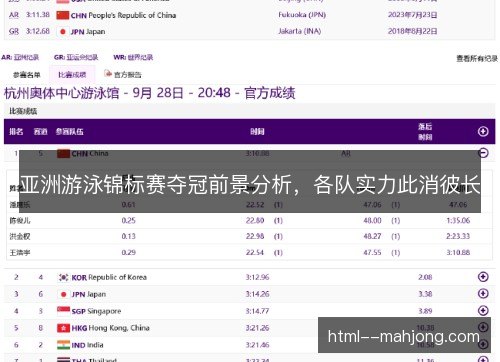
Task: Select the 比赛成绩 tab
Action: pos(72,75)
